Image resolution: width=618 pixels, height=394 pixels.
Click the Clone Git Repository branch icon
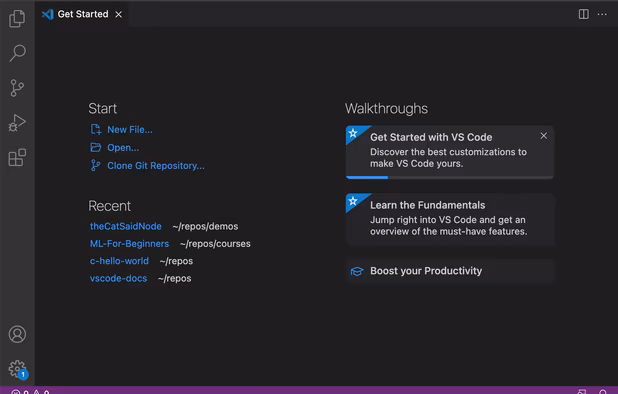coord(95,165)
